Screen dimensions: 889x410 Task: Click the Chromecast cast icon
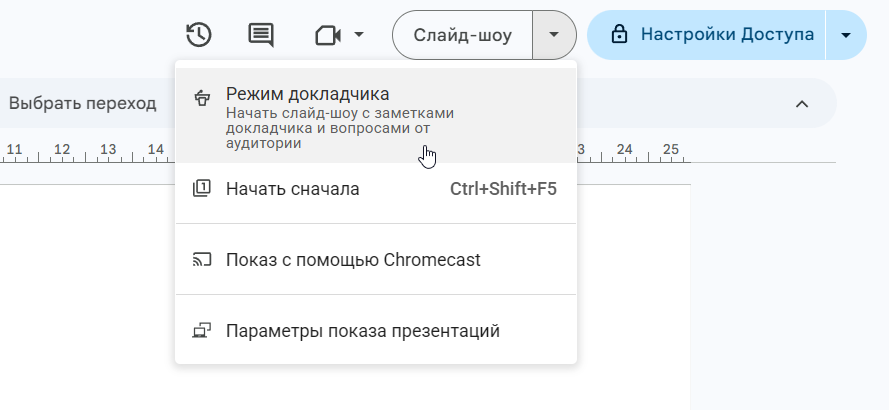(202, 259)
